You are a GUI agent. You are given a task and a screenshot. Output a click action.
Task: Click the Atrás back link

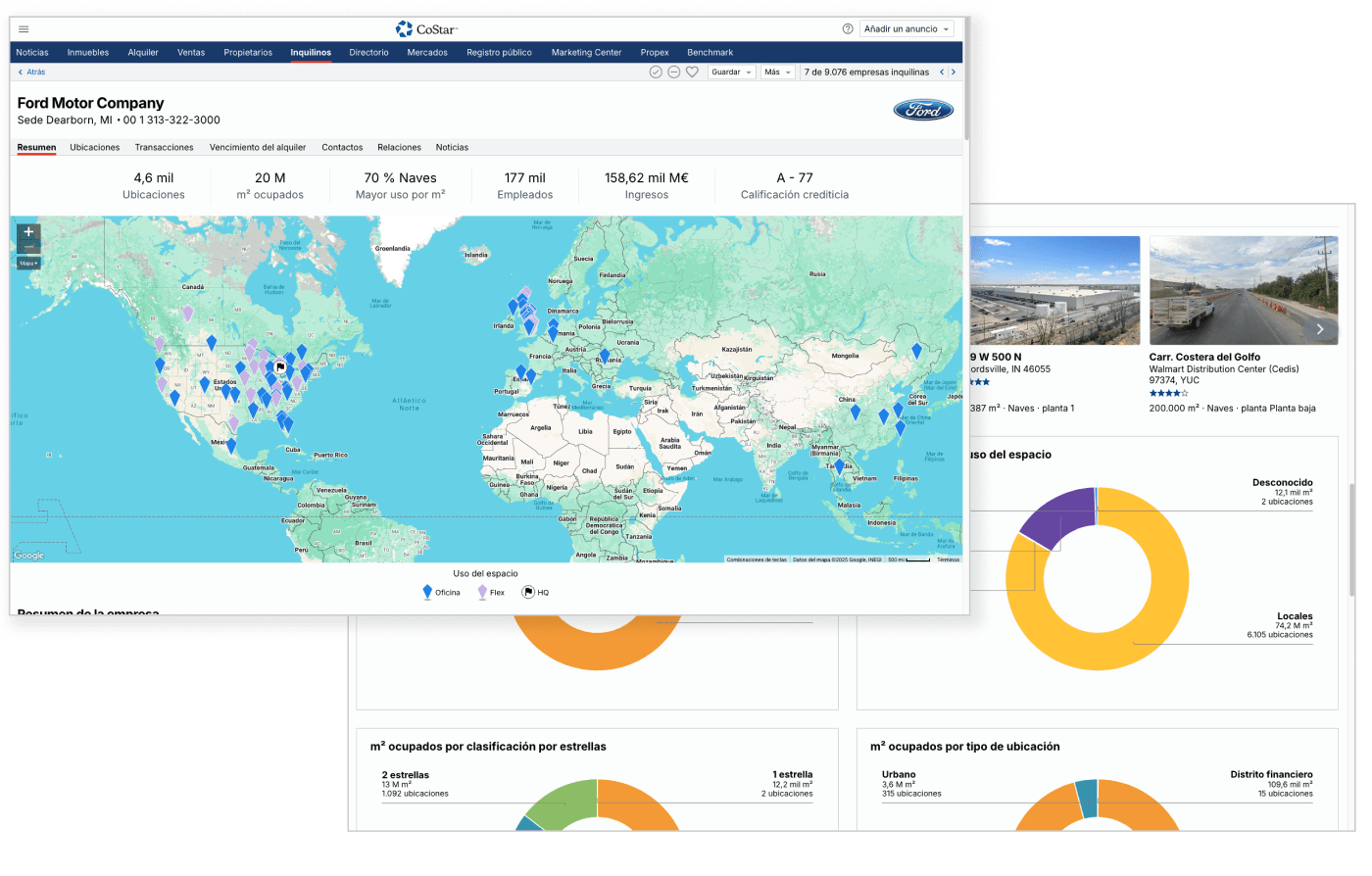[31, 73]
